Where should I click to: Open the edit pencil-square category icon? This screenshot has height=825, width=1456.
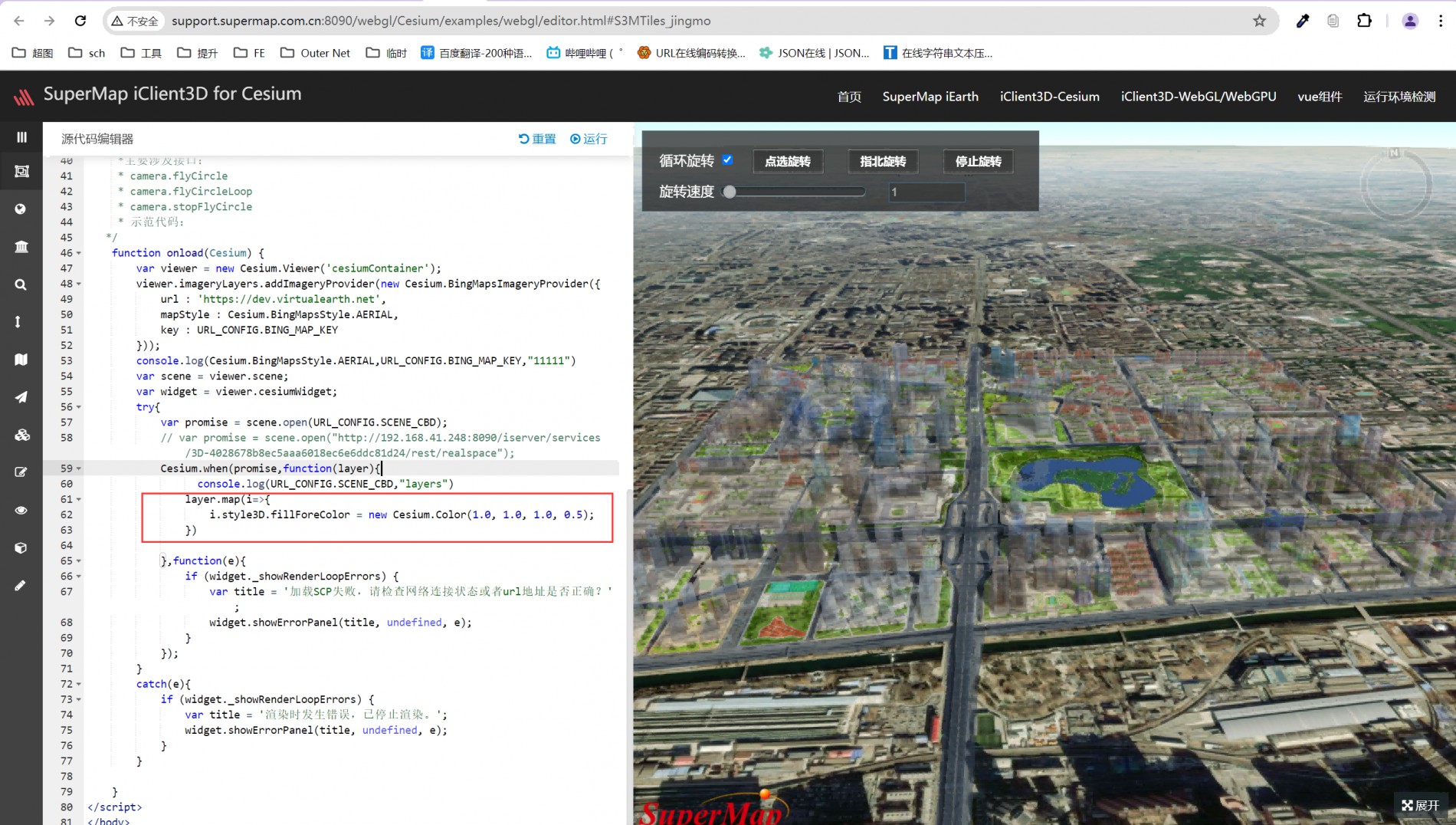(x=21, y=472)
